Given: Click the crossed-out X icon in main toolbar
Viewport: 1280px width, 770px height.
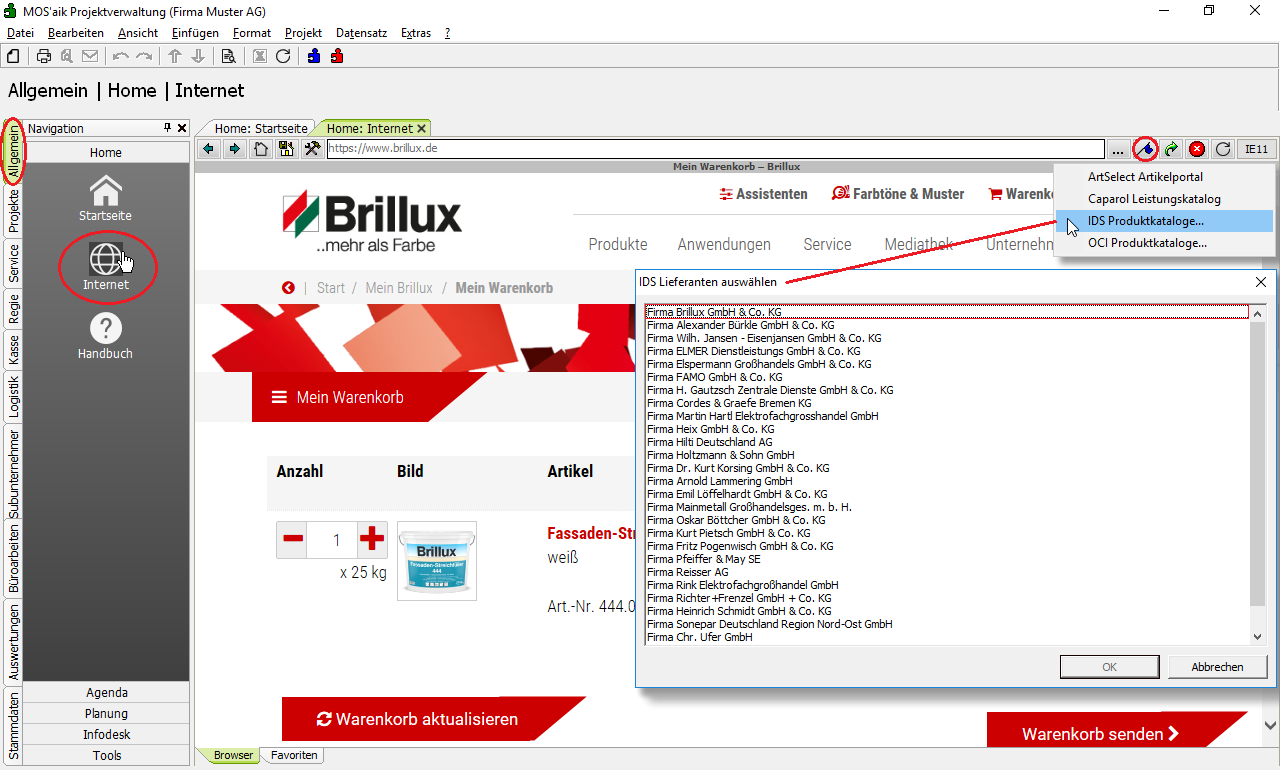Looking at the screenshot, I should pos(259,56).
